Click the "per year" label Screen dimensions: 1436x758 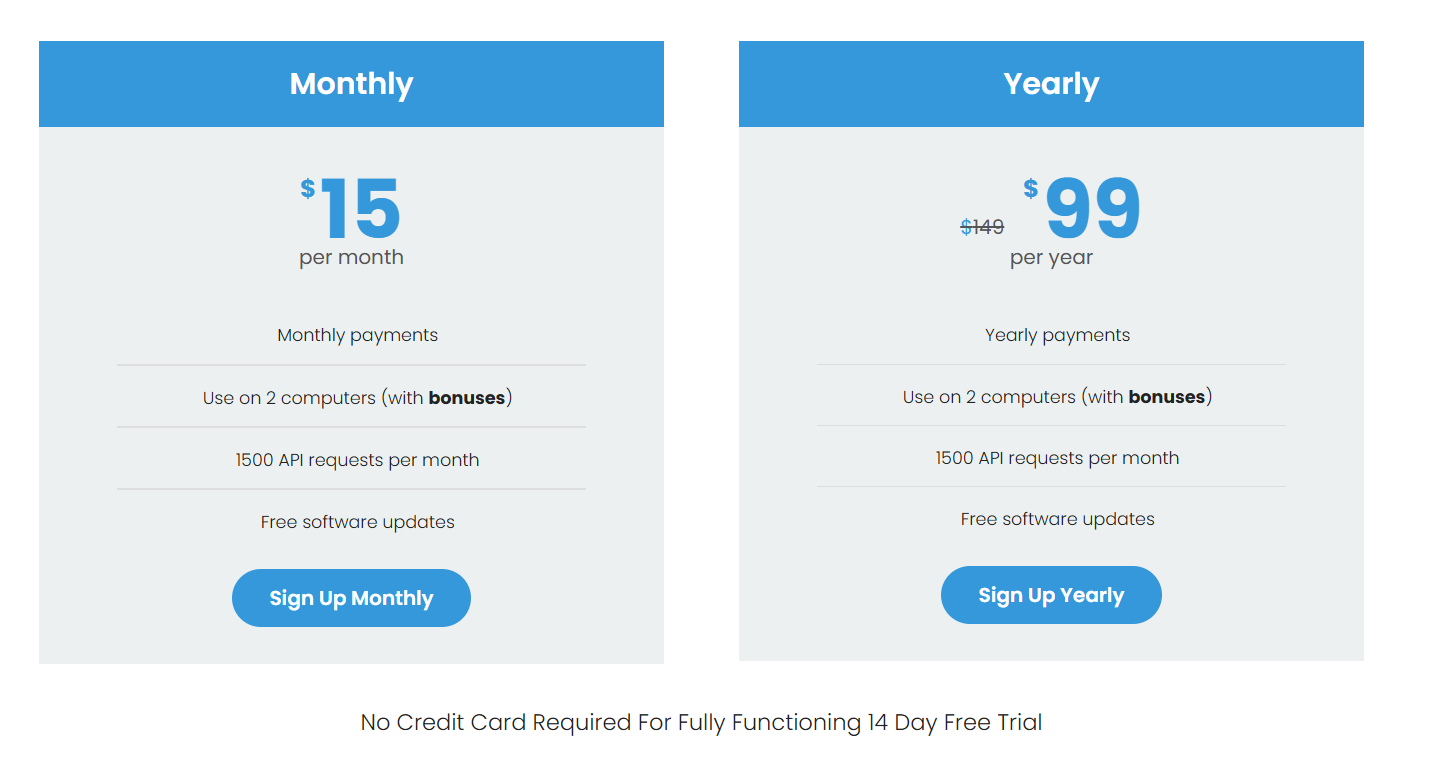tap(1051, 258)
